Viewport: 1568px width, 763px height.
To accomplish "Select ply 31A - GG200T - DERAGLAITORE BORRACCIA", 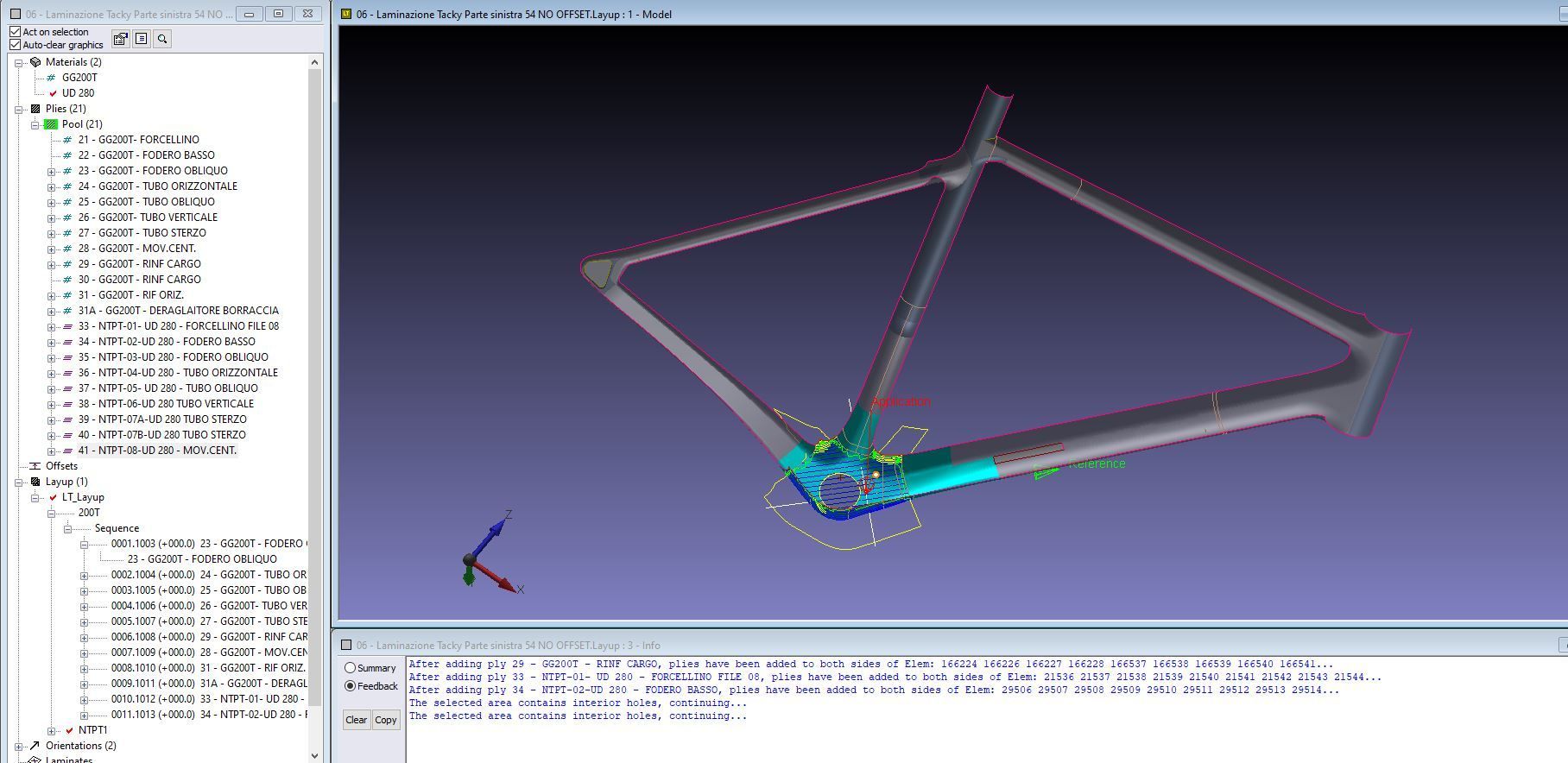I will click(x=178, y=311).
